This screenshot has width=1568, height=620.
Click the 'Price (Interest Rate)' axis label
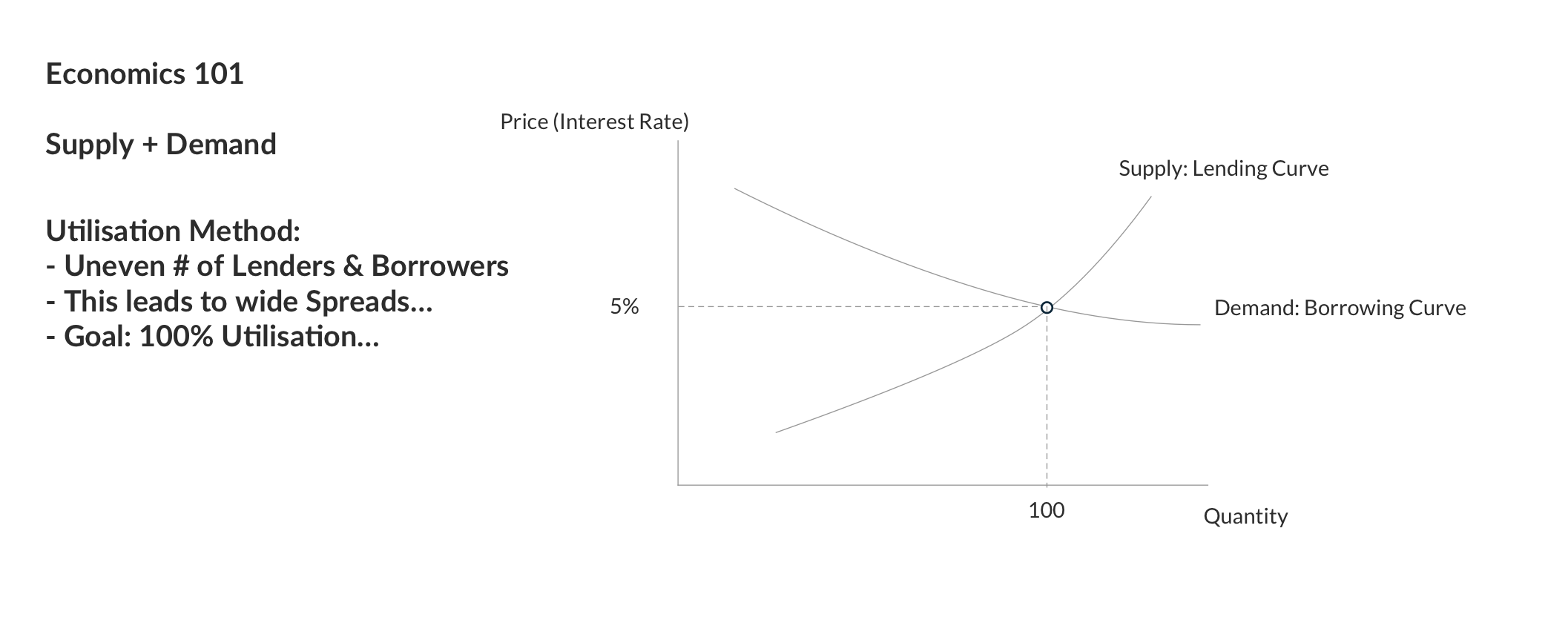click(595, 122)
